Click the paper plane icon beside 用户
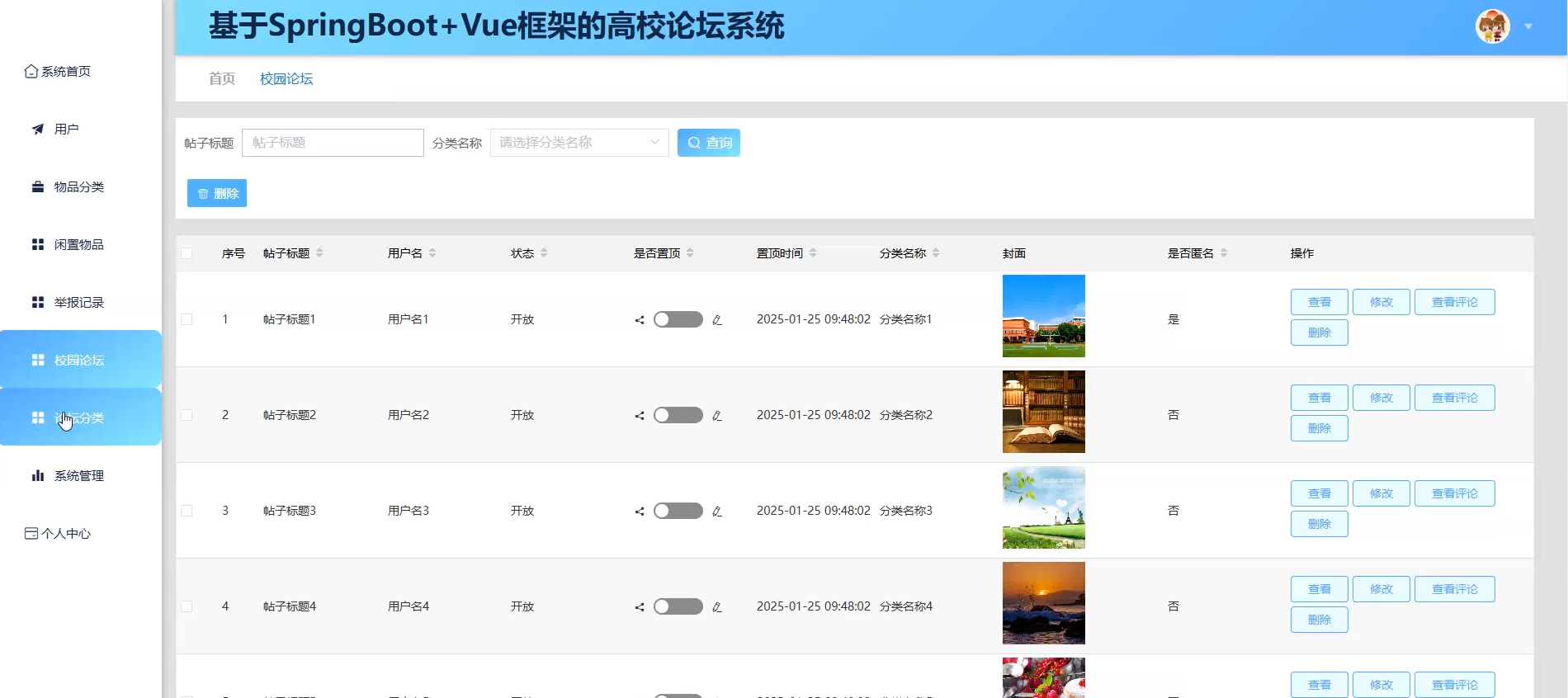 coord(38,130)
